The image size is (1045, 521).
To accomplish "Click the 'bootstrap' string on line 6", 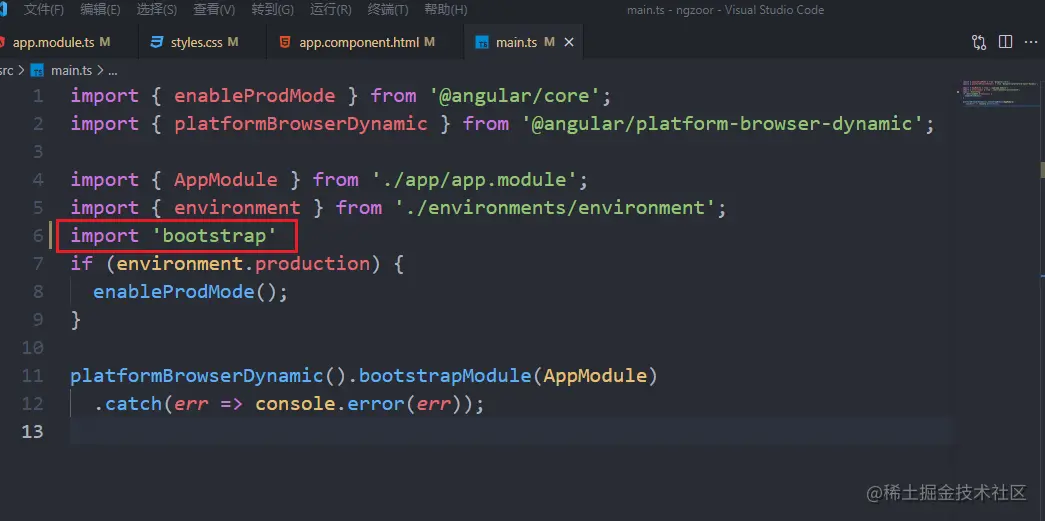I will [214, 236].
